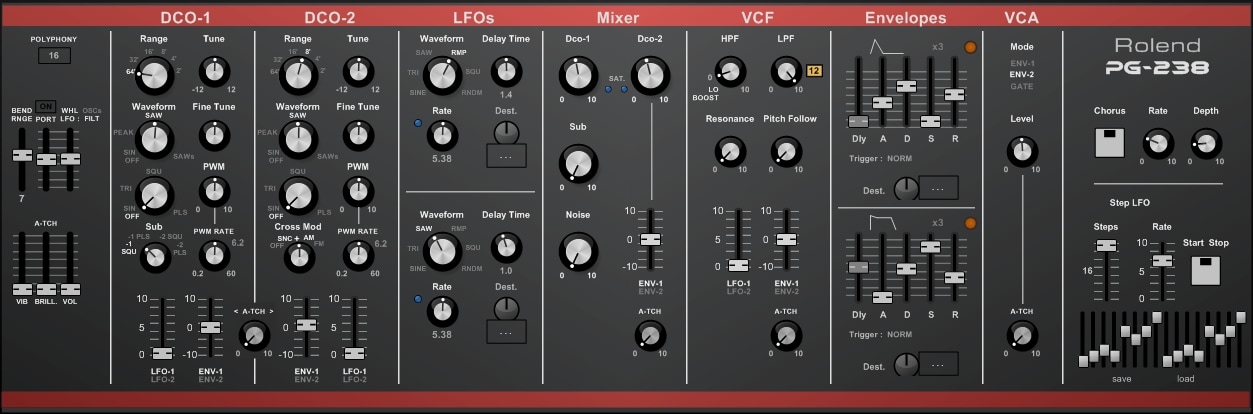Toggle the SAT. LED nearest the Dco-2 knob

625,90
